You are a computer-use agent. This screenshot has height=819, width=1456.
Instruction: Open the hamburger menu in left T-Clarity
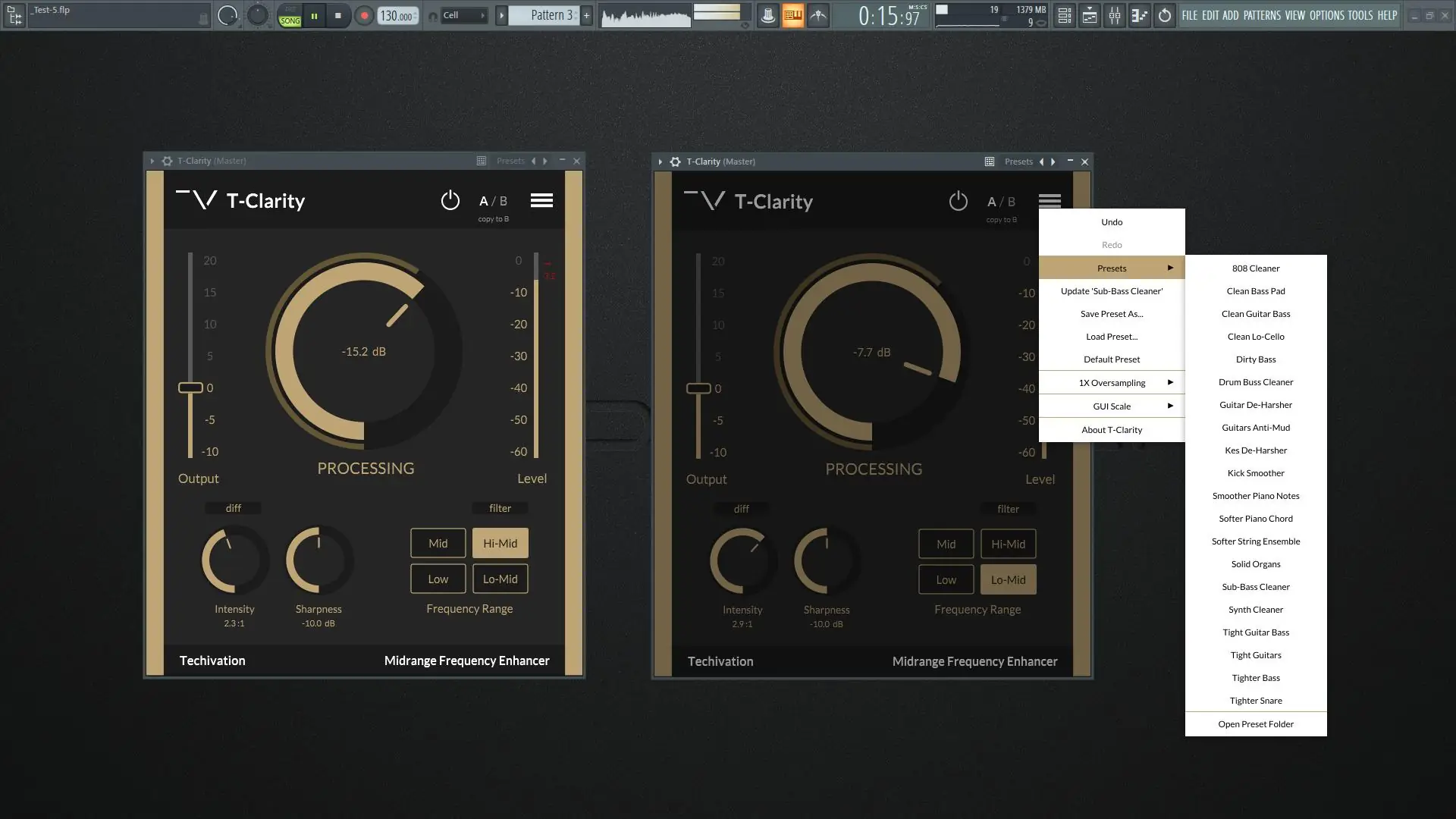click(541, 201)
